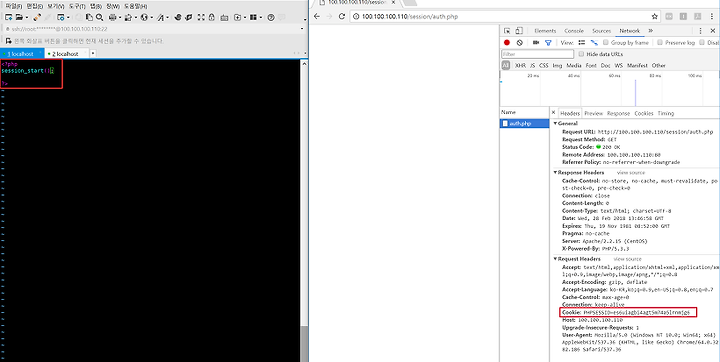Collapse the Request Headers section
Image resolution: width=720 pixels, height=362 pixels.
tap(555, 259)
